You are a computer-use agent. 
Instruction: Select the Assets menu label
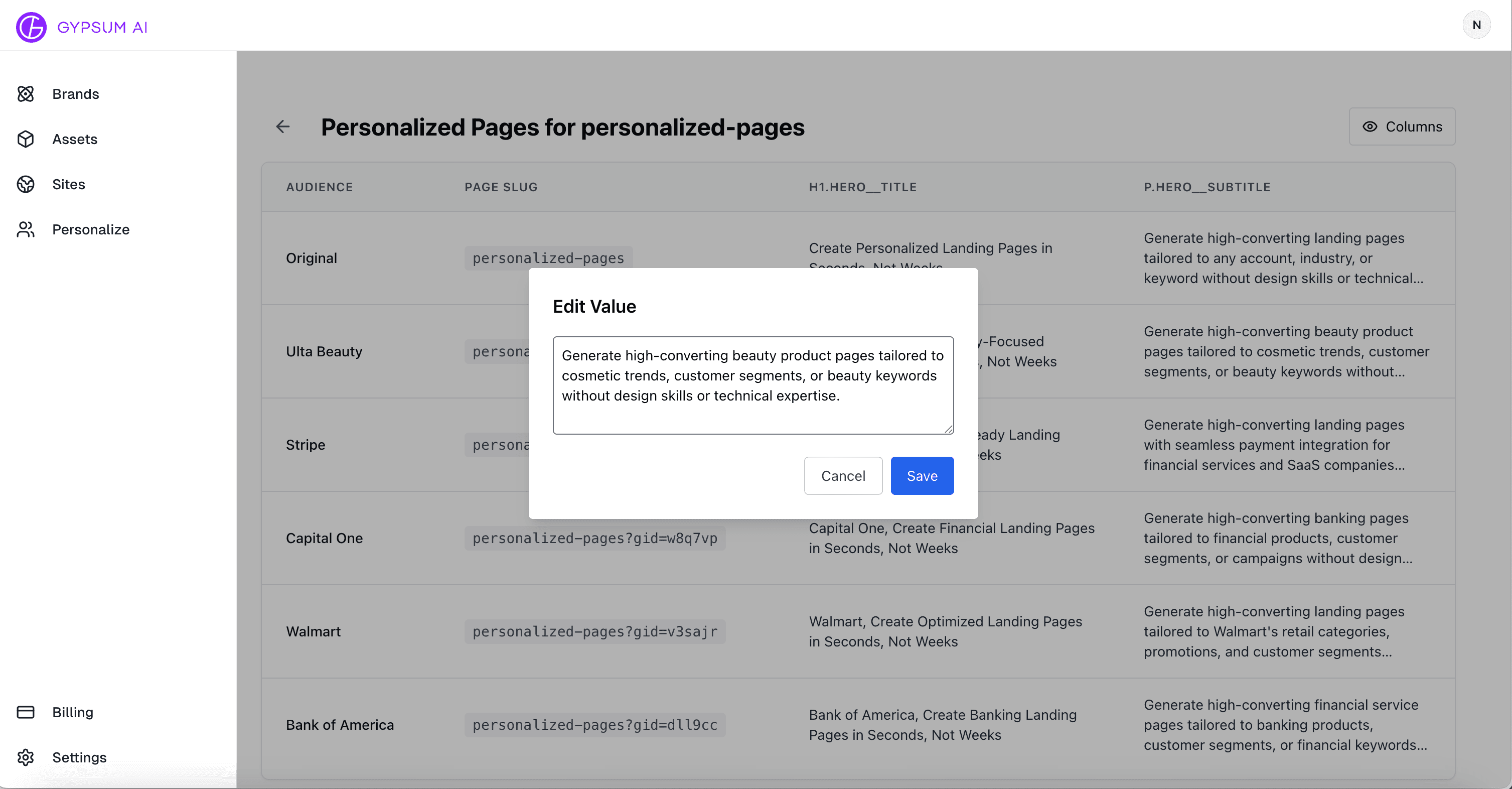[75, 139]
